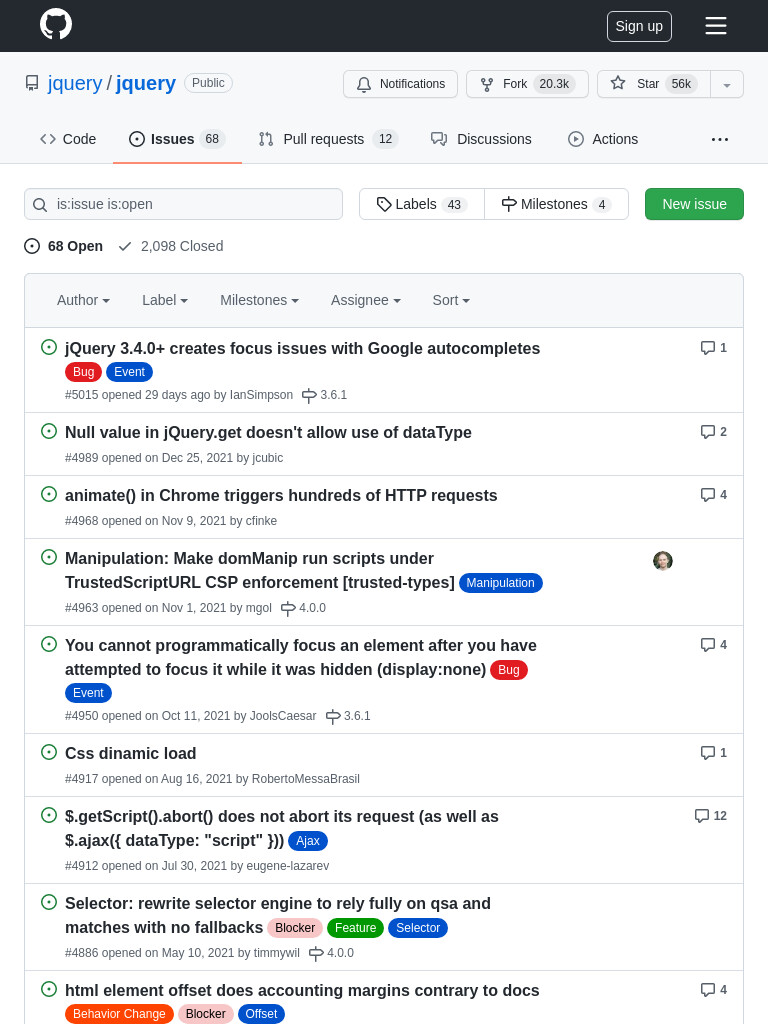
Task: Show the 68 Open issues
Action: 63,246
